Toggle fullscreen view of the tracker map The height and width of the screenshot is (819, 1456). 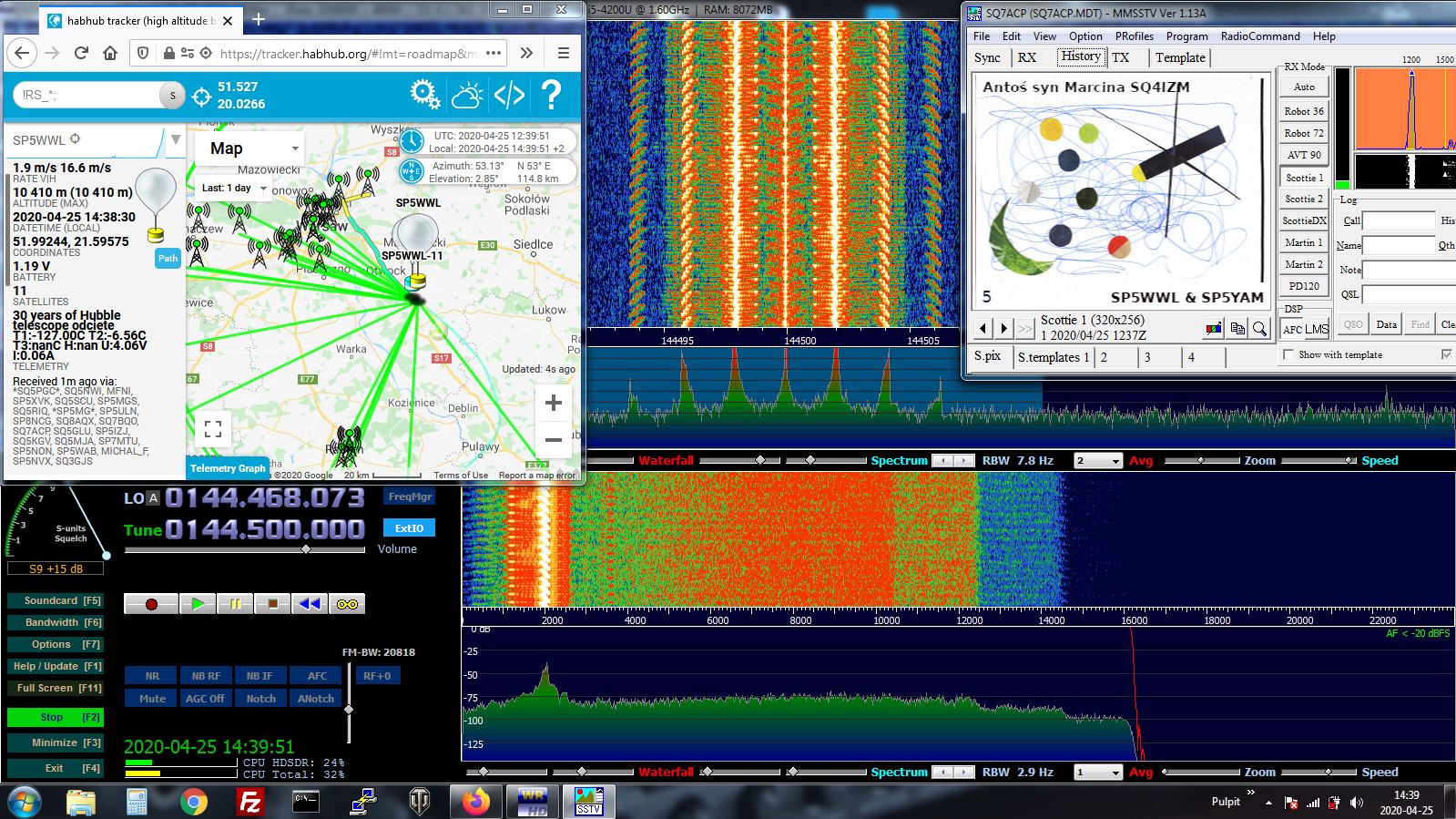[x=213, y=428]
